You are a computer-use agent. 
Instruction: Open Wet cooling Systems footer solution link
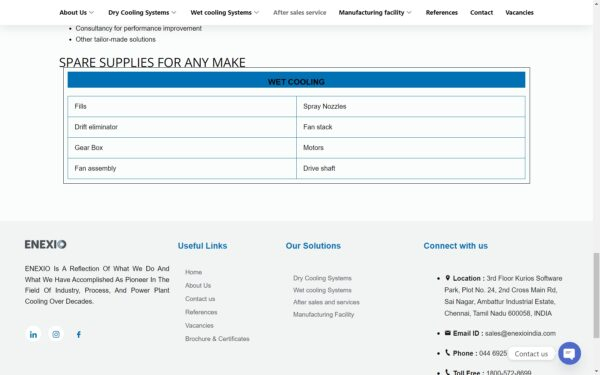click(x=322, y=290)
